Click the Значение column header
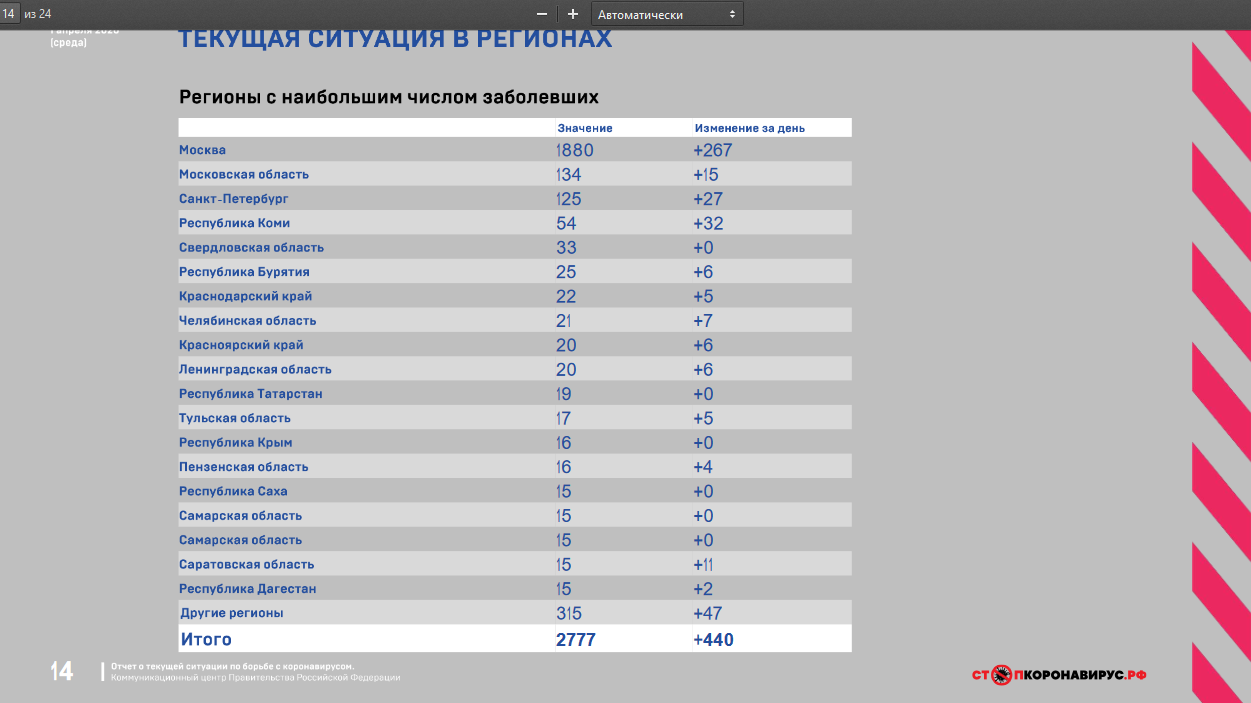This screenshot has width=1251, height=703. click(585, 128)
